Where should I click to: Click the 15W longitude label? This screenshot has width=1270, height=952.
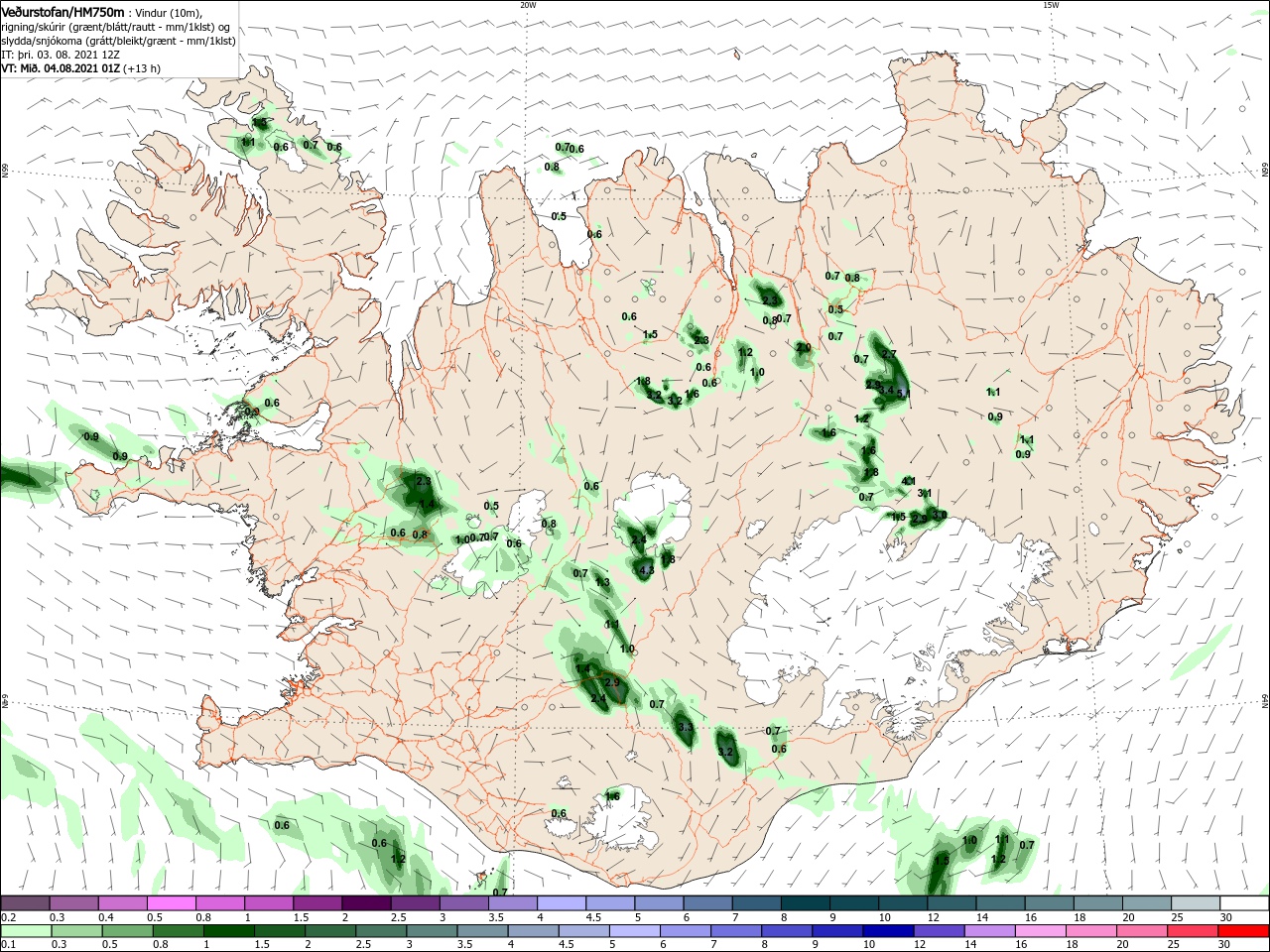point(1051,5)
